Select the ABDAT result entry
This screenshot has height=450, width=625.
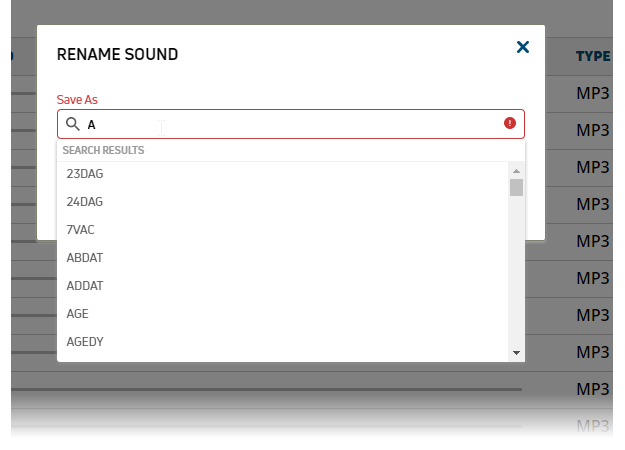click(x=85, y=258)
